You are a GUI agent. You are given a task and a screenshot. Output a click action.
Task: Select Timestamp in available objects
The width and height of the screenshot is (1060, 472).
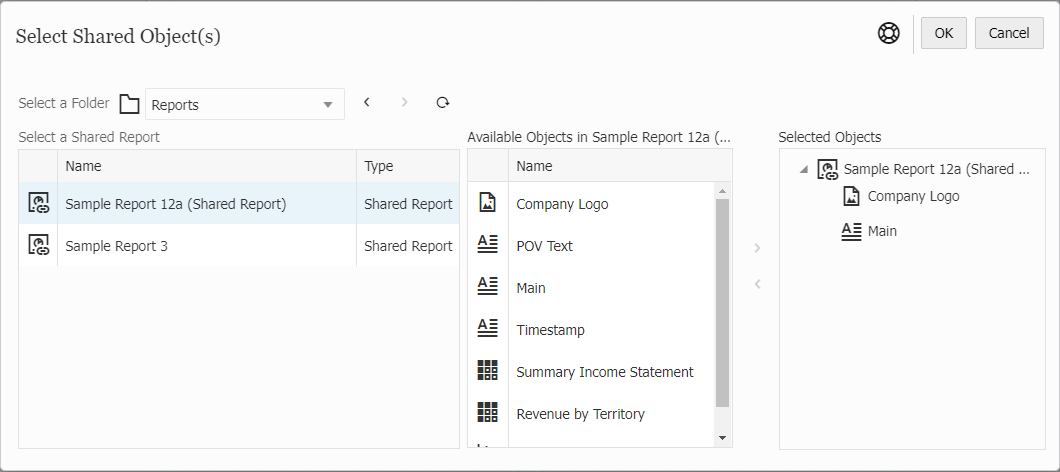[x=550, y=330]
